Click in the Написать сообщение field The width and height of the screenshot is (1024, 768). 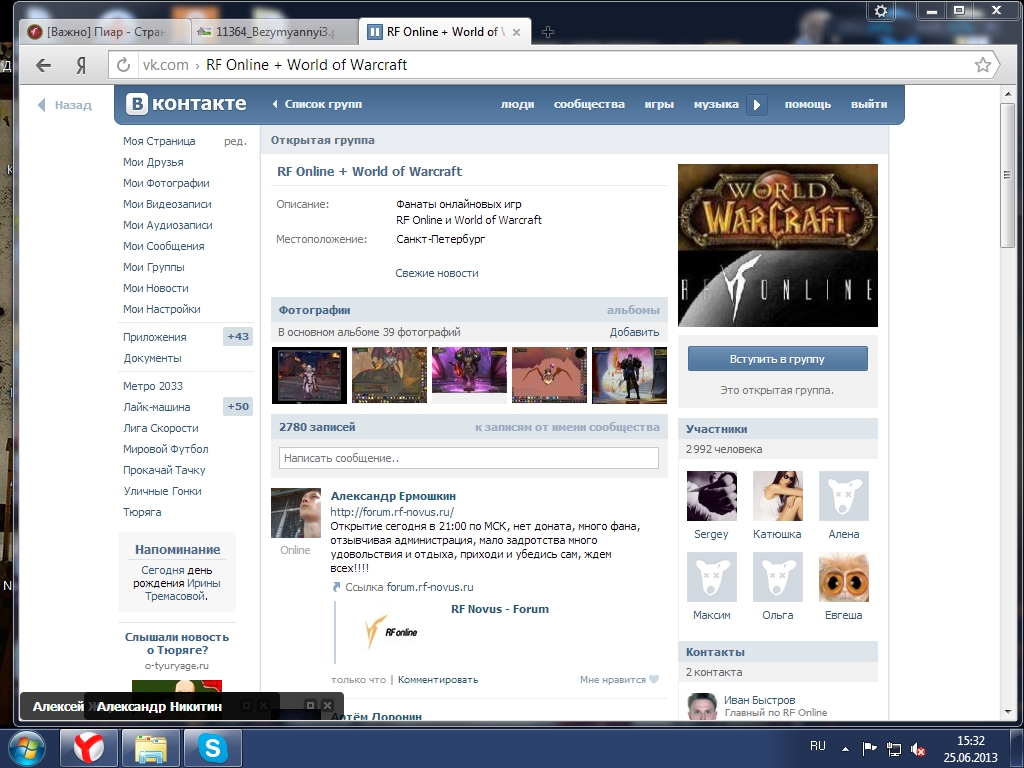click(468, 458)
